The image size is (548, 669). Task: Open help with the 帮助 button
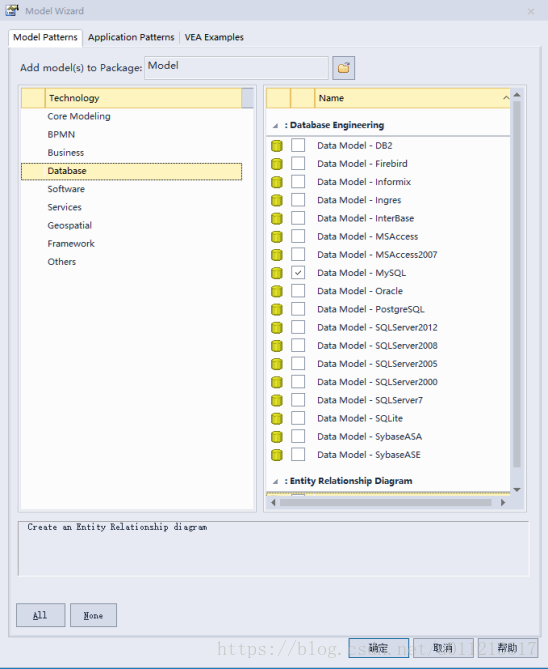[507, 648]
